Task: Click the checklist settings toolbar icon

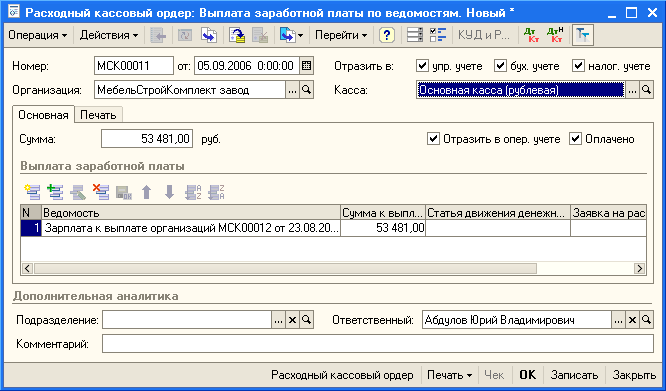Action: click(x=438, y=36)
